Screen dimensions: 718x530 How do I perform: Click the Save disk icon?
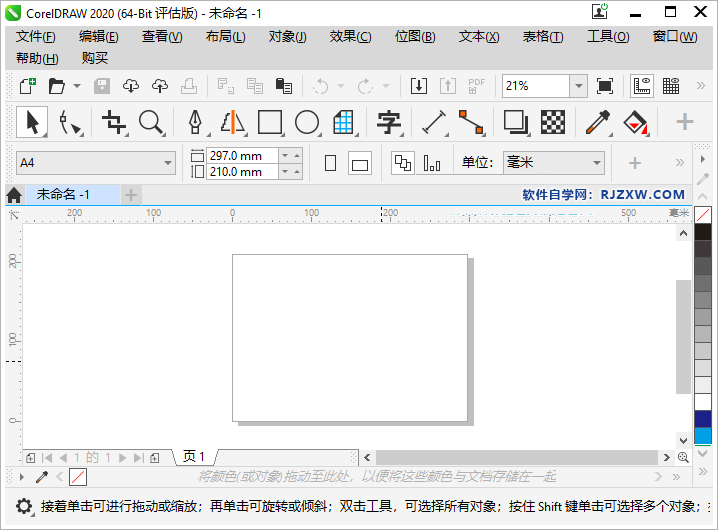pyautogui.click(x=102, y=86)
